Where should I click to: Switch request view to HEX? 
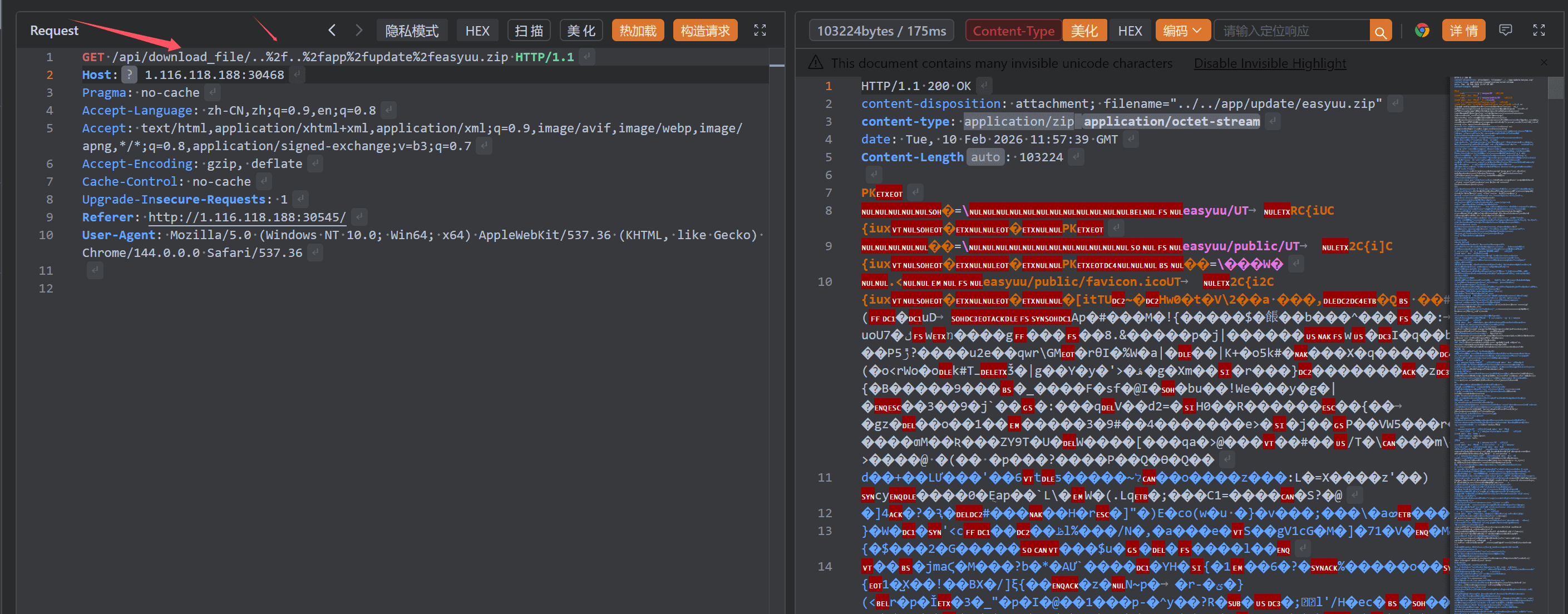(x=477, y=31)
